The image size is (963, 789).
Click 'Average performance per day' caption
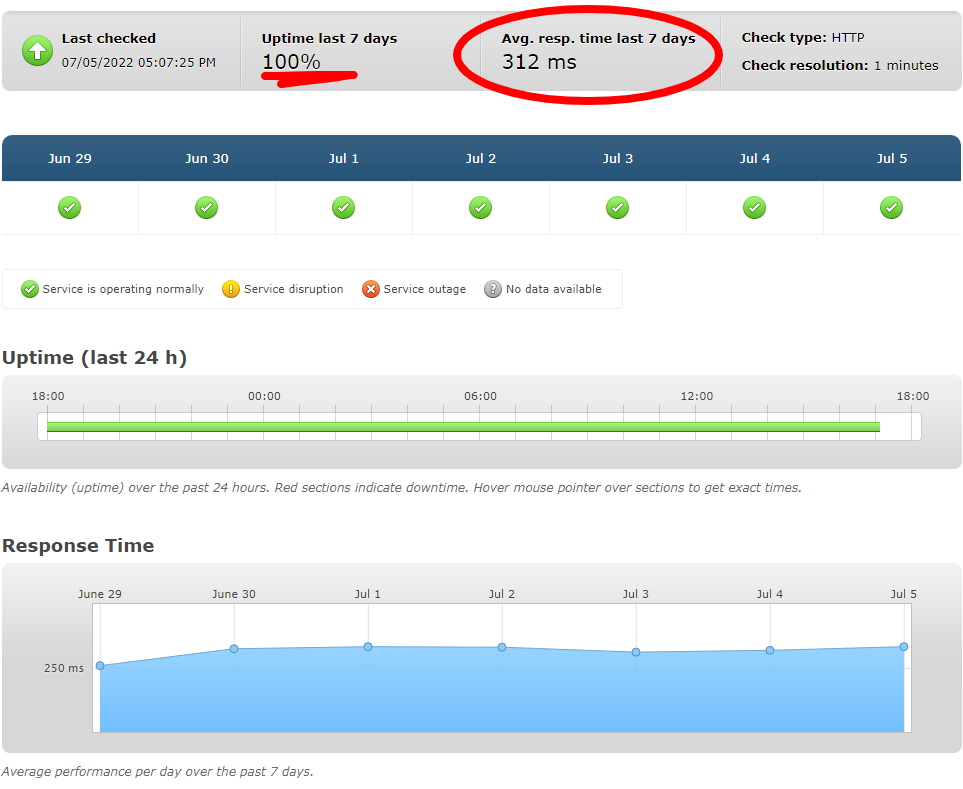tap(158, 772)
